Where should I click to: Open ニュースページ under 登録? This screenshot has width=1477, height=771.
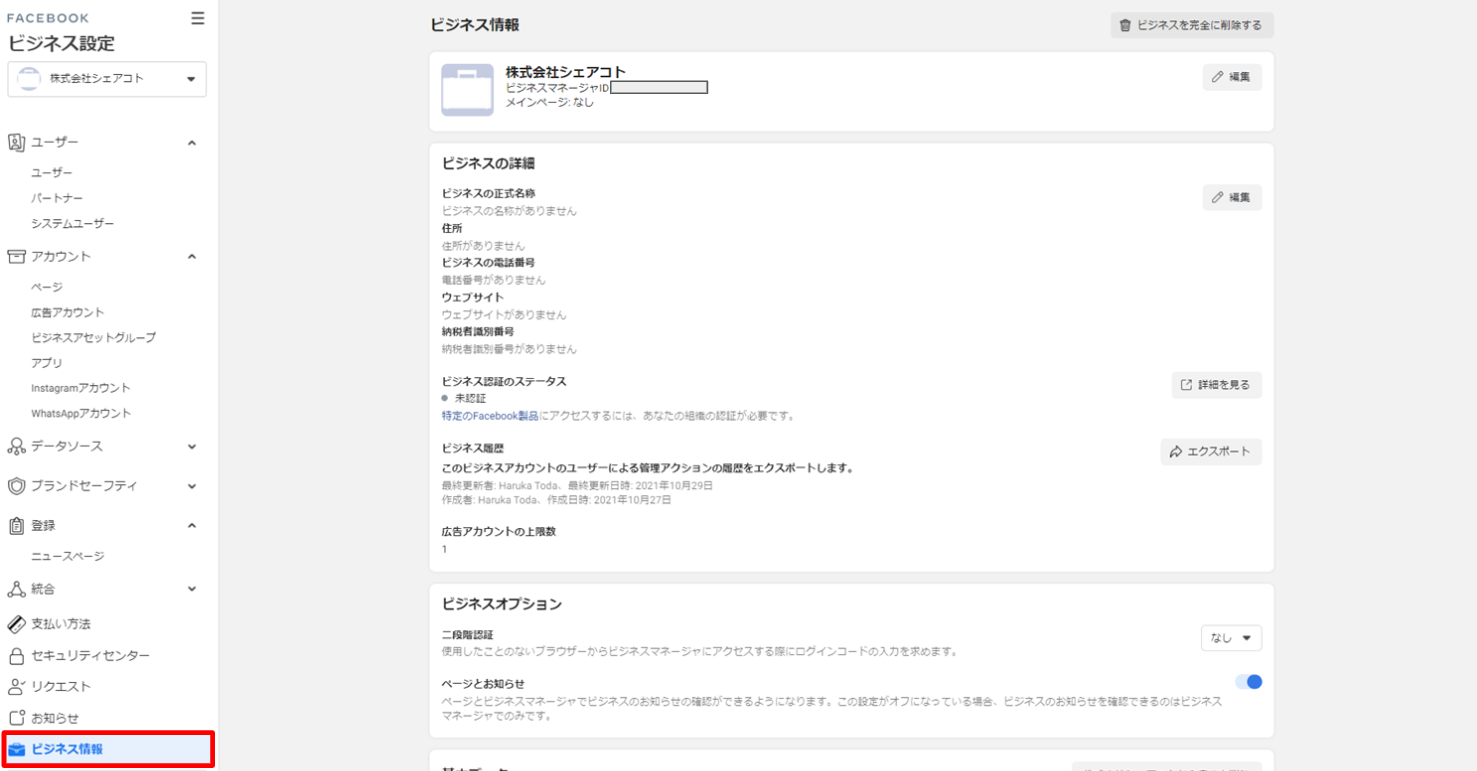coord(68,556)
